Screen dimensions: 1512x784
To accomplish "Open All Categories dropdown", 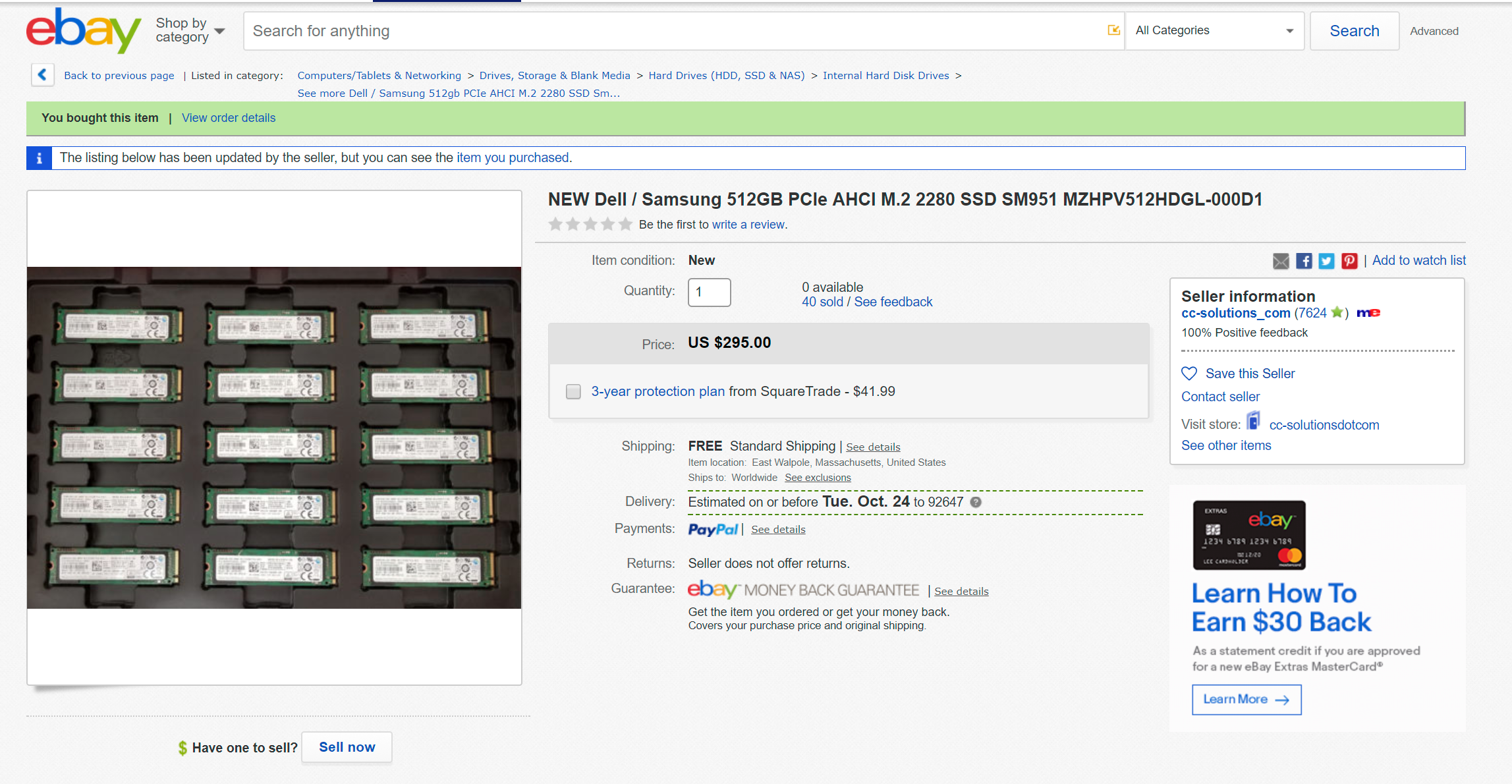I will 1214,30.
